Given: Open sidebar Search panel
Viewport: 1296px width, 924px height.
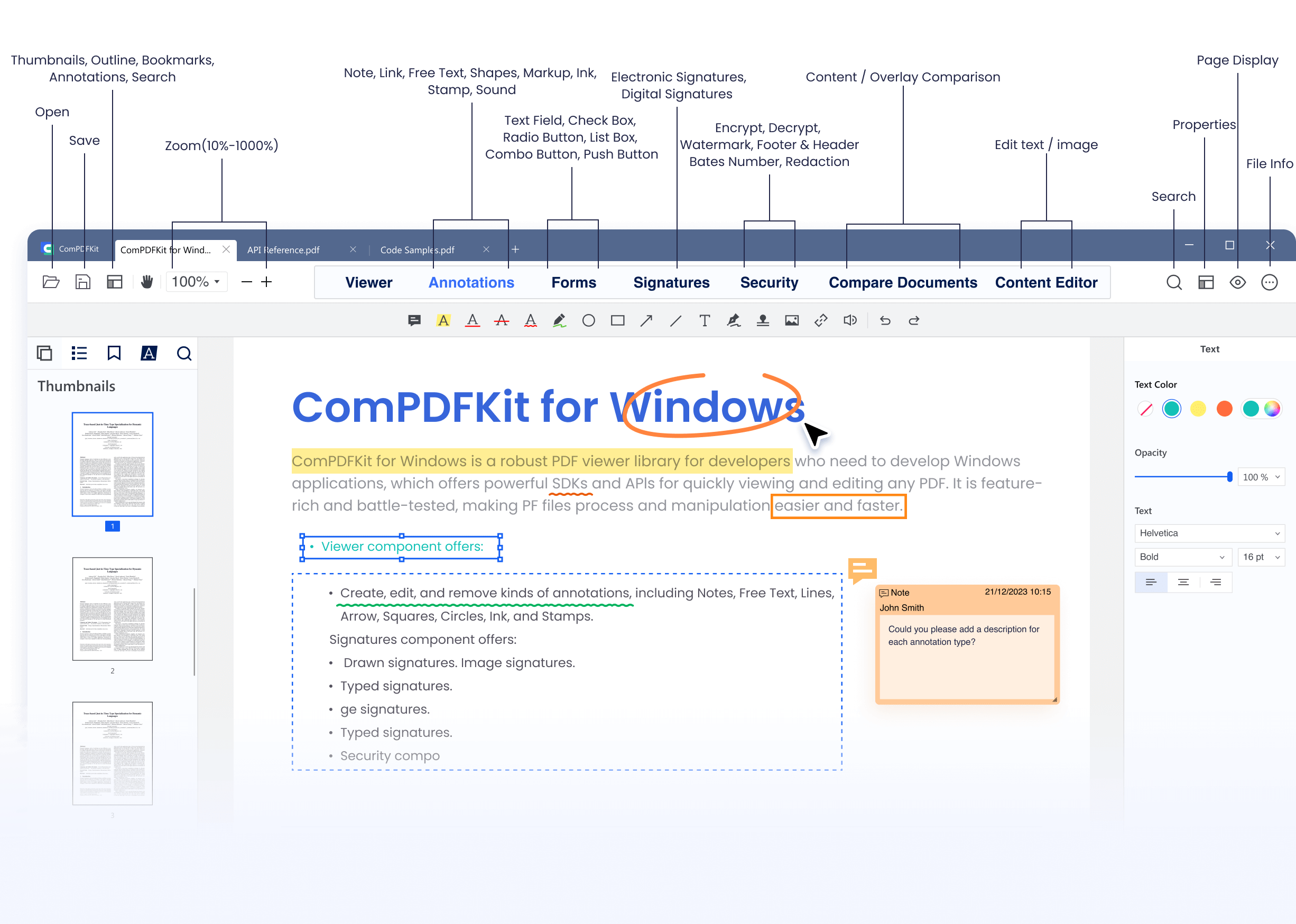Looking at the screenshot, I should point(184,353).
